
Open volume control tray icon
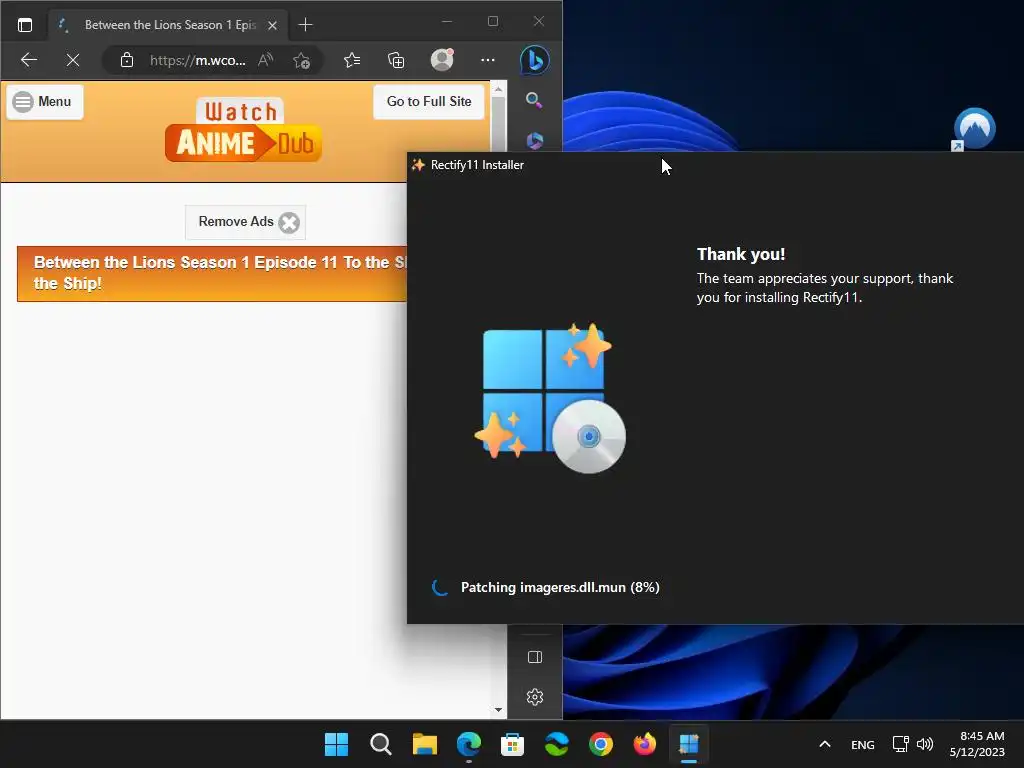pos(925,744)
